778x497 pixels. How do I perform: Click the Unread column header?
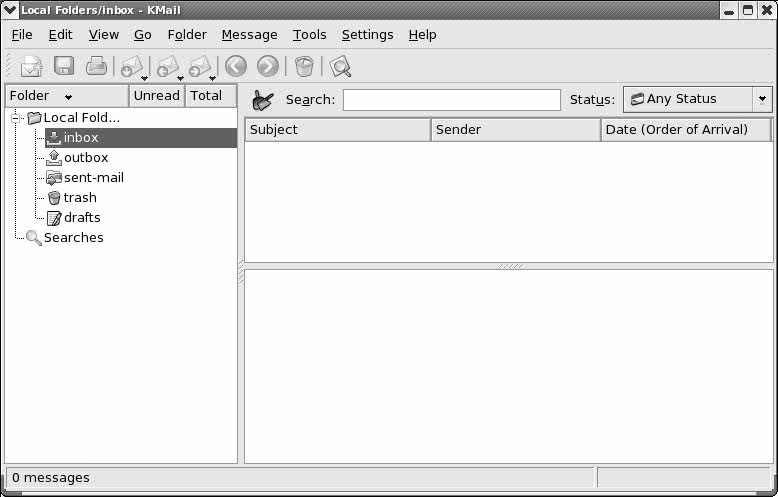[157, 96]
